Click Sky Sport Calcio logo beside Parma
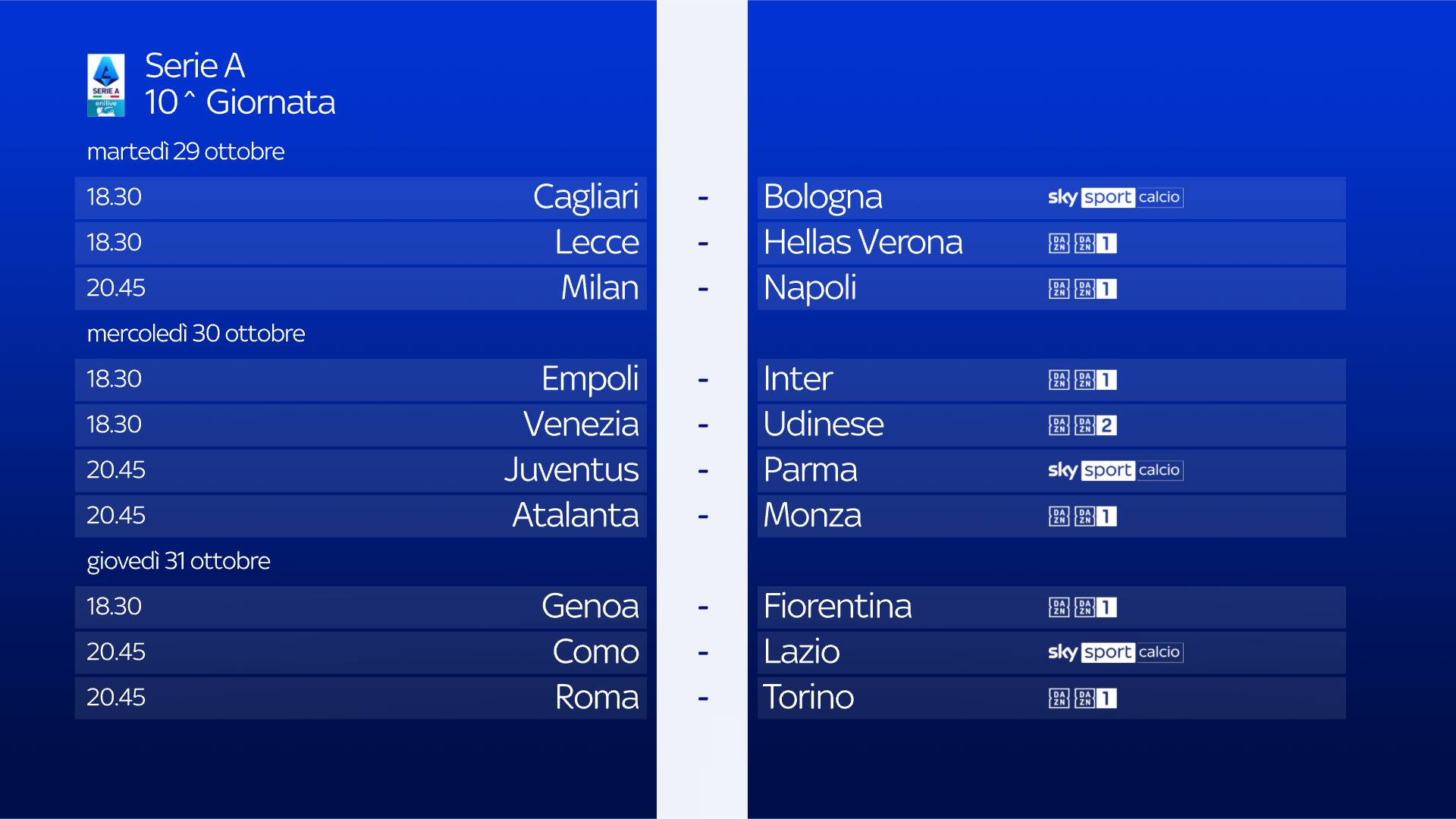The width and height of the screenshot is (1456, 819). [1115, 470]
